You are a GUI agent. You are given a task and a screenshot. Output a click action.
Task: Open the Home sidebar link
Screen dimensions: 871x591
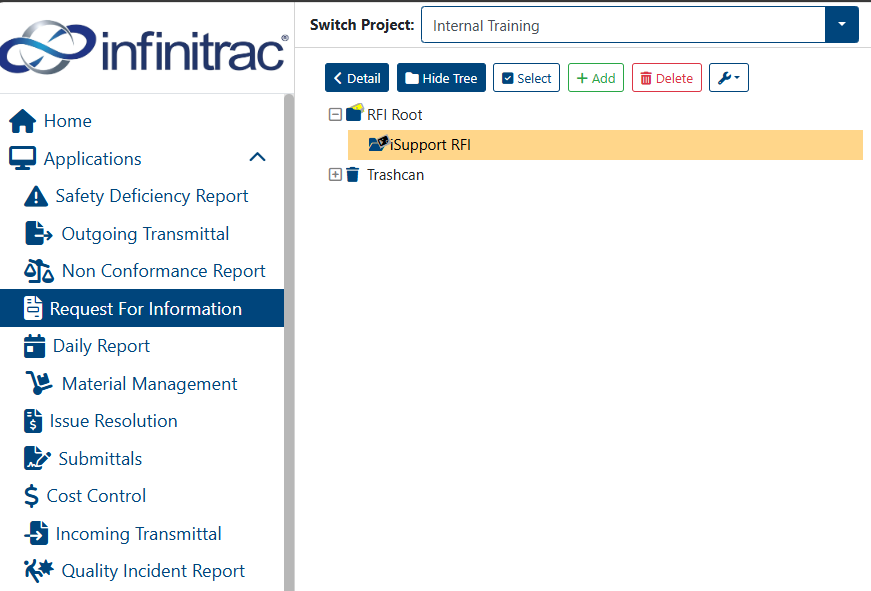coord(142,121)
